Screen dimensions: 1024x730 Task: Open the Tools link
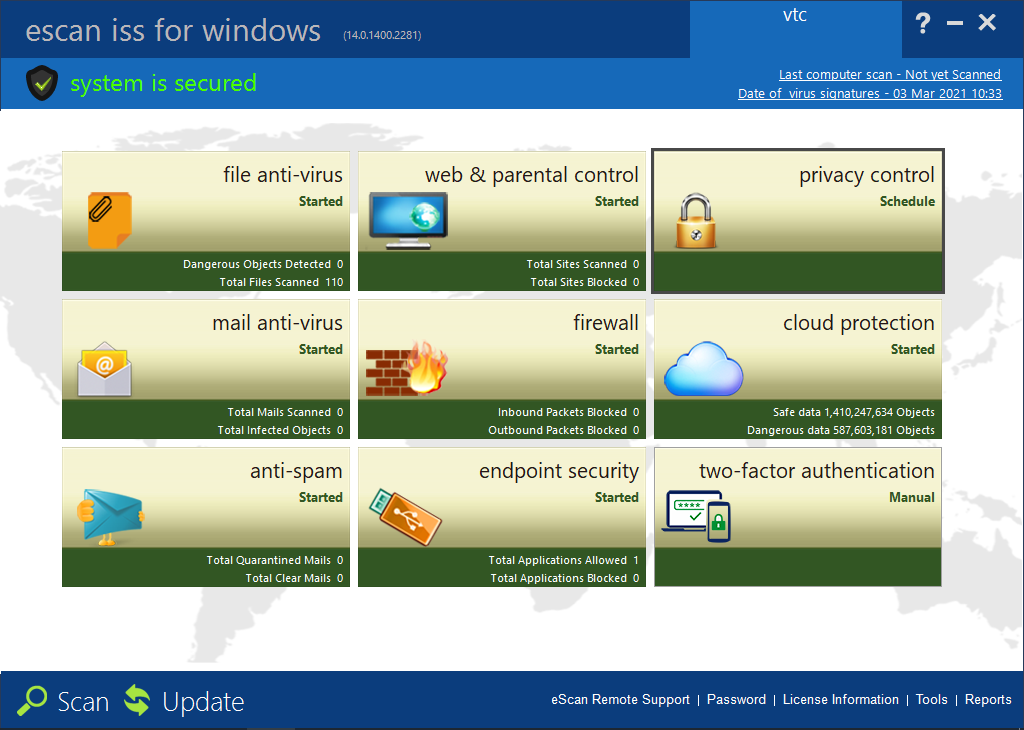931,700
